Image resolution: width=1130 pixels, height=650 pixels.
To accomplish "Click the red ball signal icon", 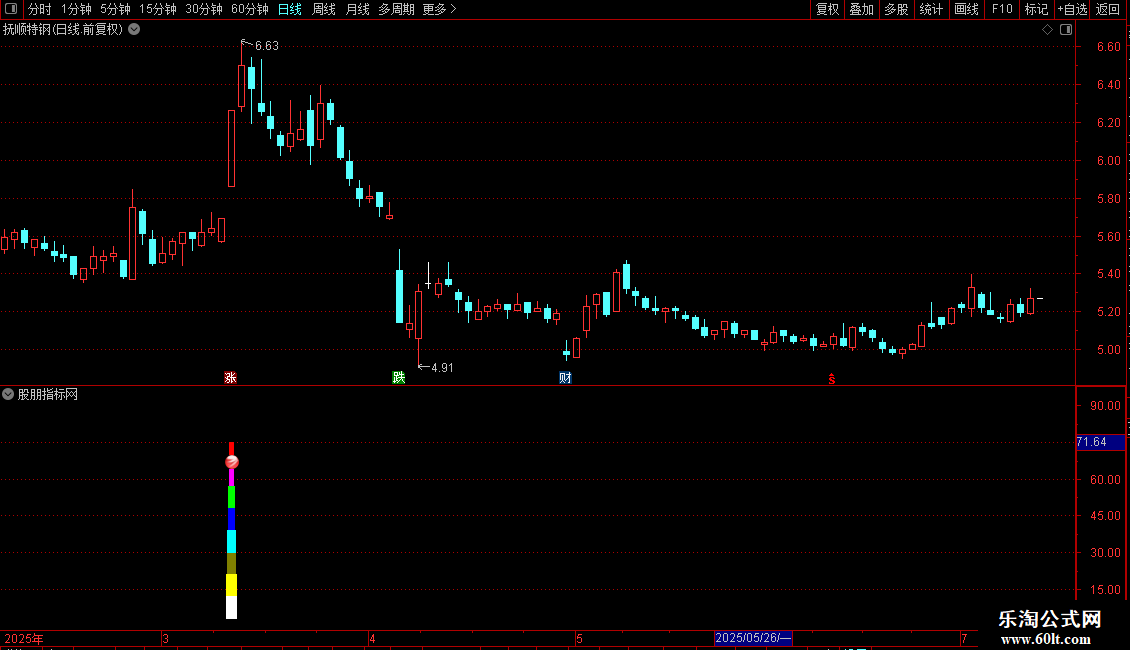I will tap(232, 462).
